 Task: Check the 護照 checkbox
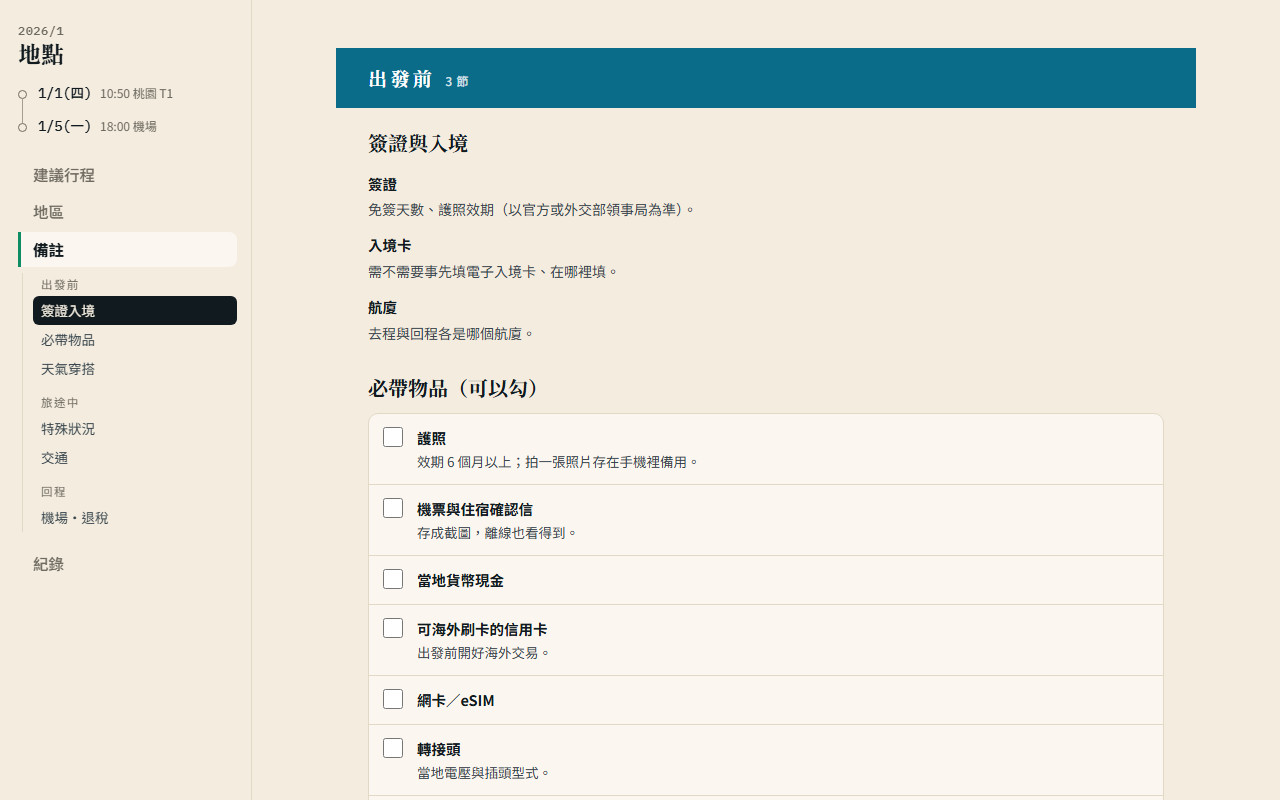(393, 437)
